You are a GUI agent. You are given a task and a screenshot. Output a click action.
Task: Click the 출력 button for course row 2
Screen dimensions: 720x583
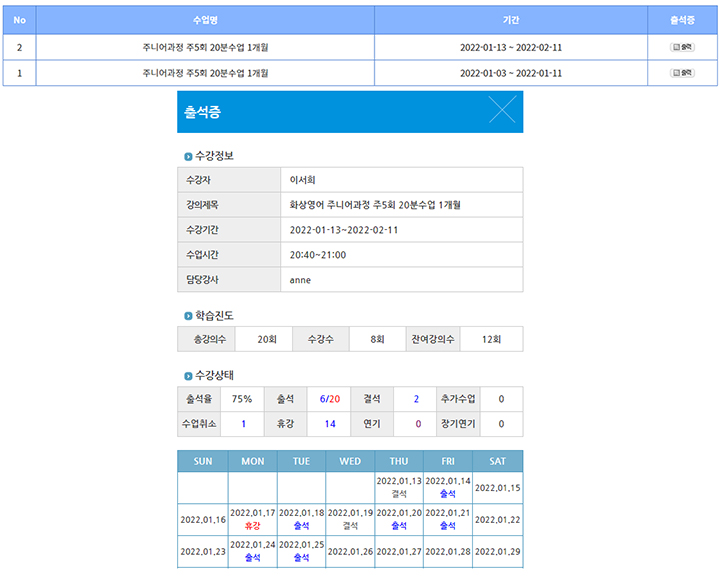683,47
